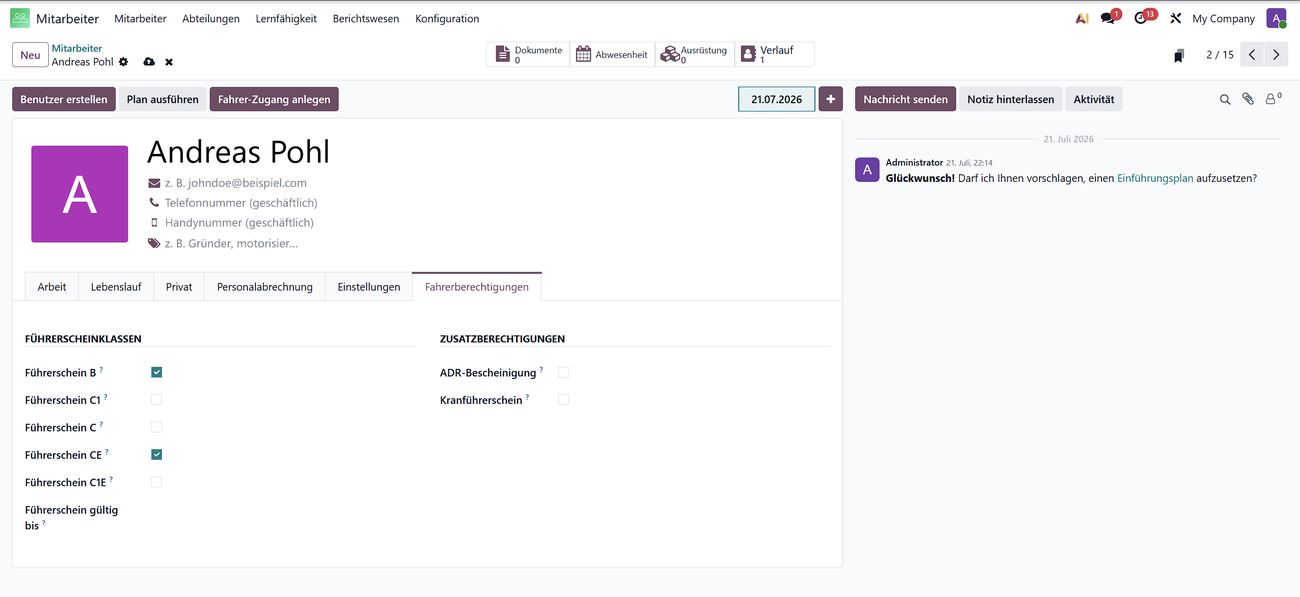1300x597 pixels.
Task: Open My Company selector
Action: click(x=1223, y=18)
